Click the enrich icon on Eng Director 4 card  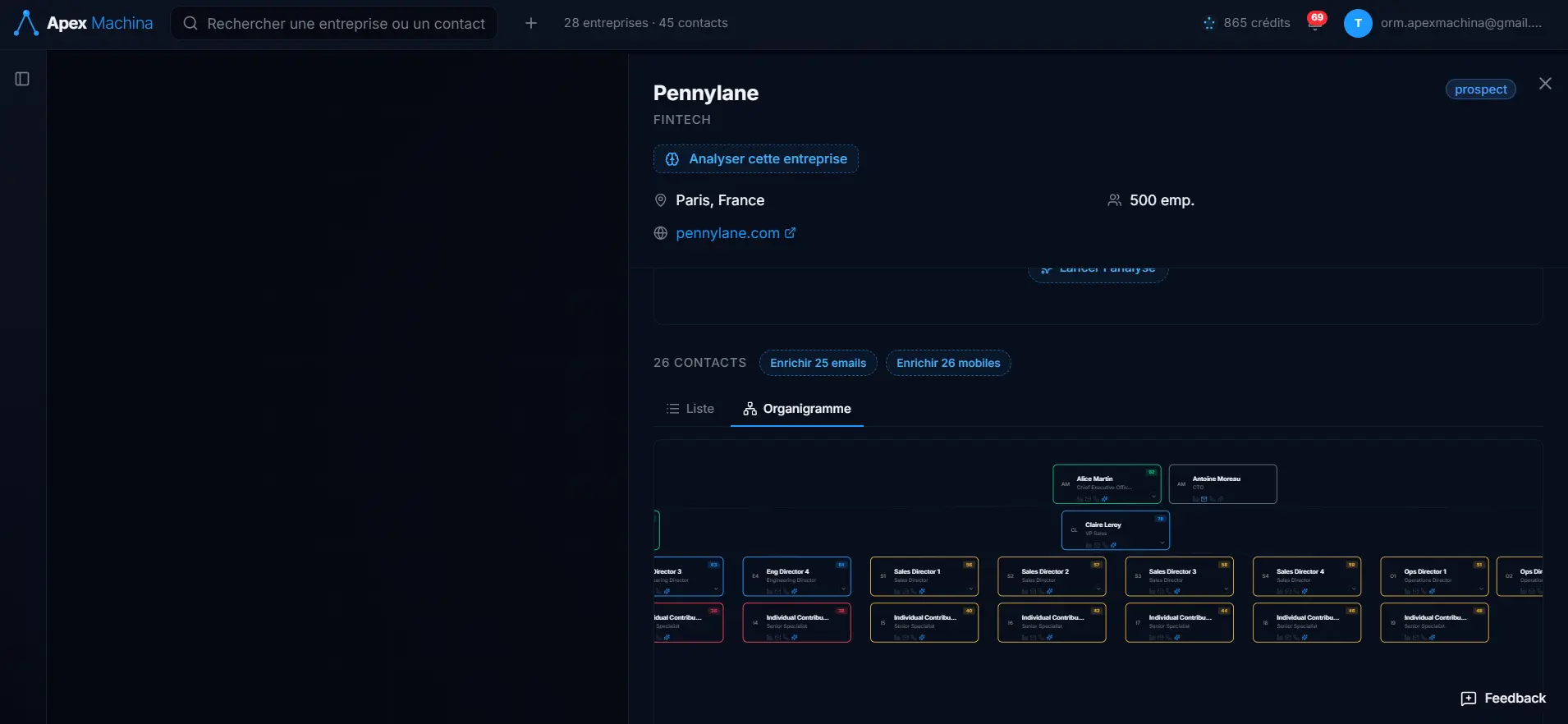pyautogui.click(x=795, y=591)
